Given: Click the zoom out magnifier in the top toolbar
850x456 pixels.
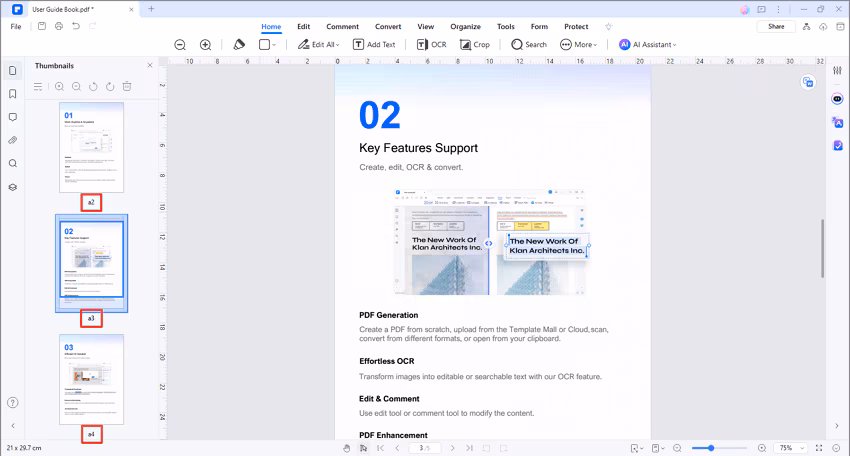Looking at the screenshot, I should (x=180, y=45).
